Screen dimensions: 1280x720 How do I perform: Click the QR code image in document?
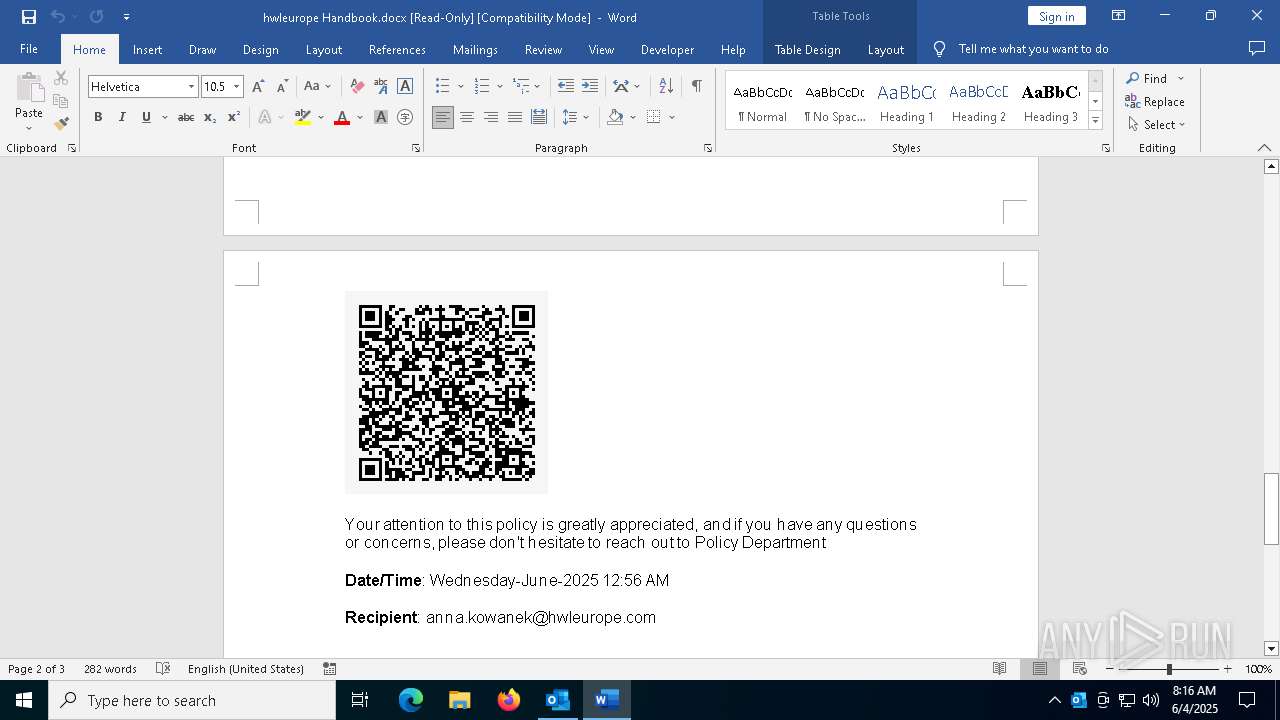(446, 392)
